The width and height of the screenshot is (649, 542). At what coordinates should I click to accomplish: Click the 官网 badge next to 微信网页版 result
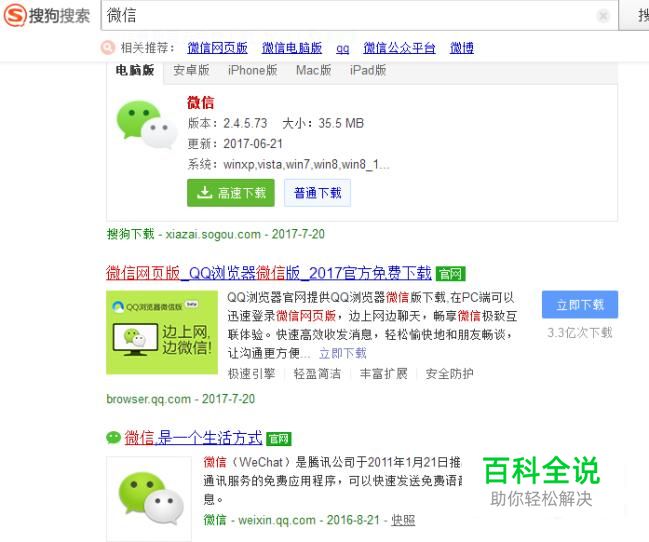pyautogui.click(x=451, y=274)
